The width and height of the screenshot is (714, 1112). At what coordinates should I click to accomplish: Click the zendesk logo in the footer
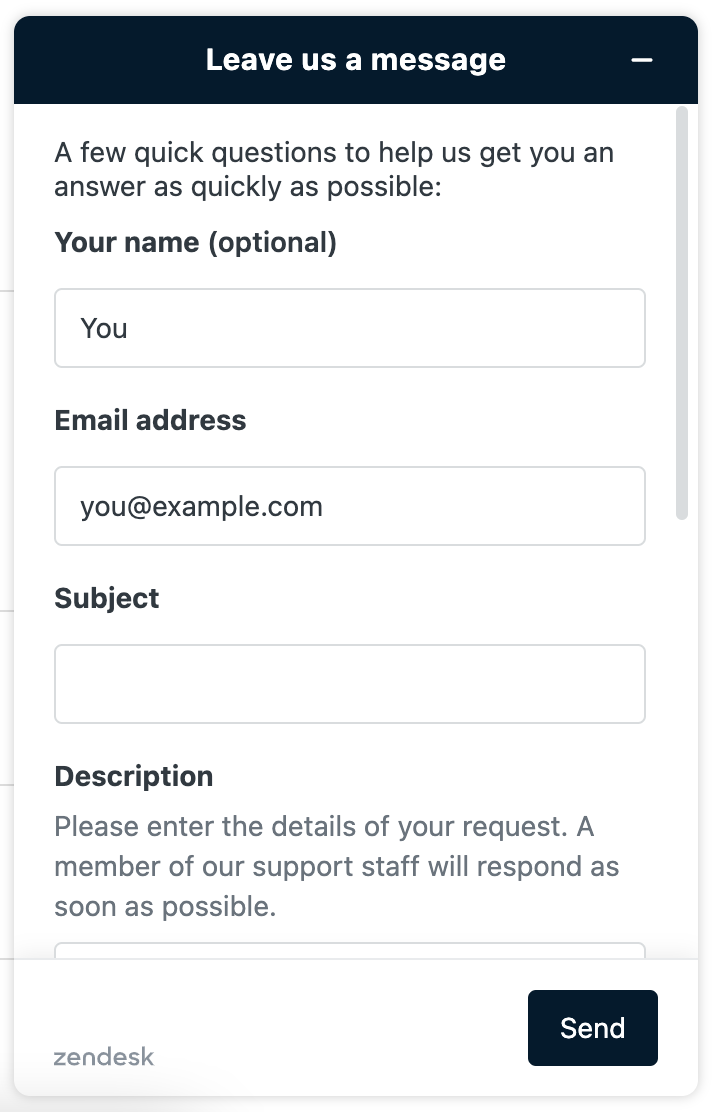tap(104, 1057)
